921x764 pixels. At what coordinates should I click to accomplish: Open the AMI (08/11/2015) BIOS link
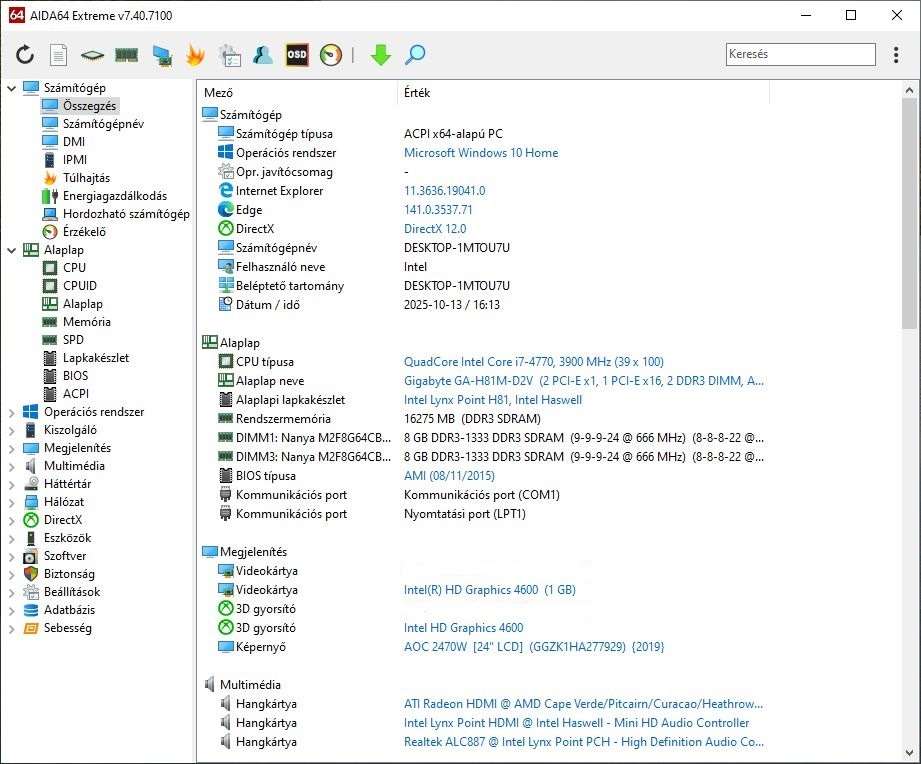pos(449,476)
